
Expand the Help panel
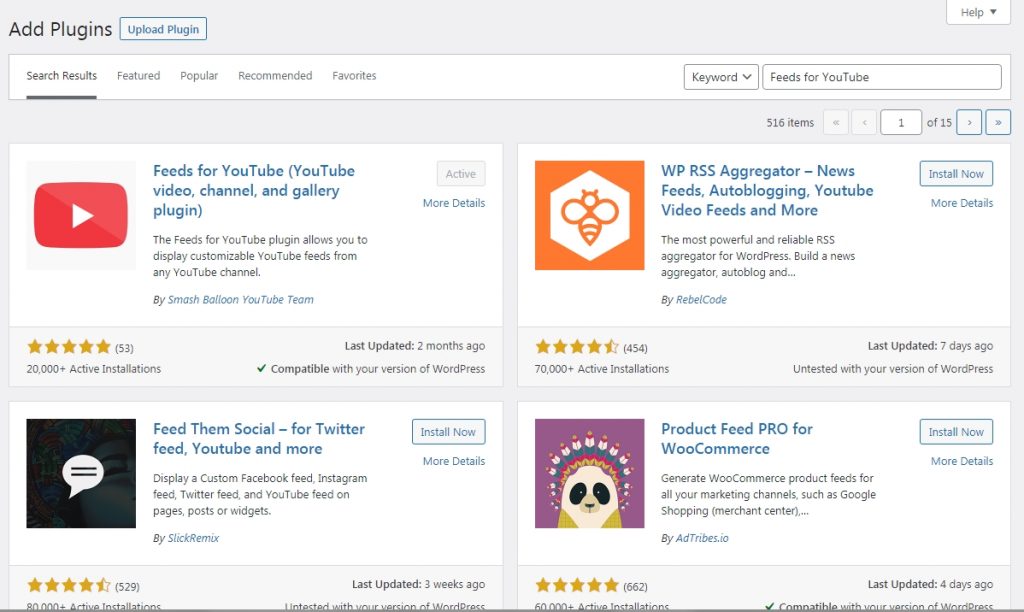tap(978, 12)
